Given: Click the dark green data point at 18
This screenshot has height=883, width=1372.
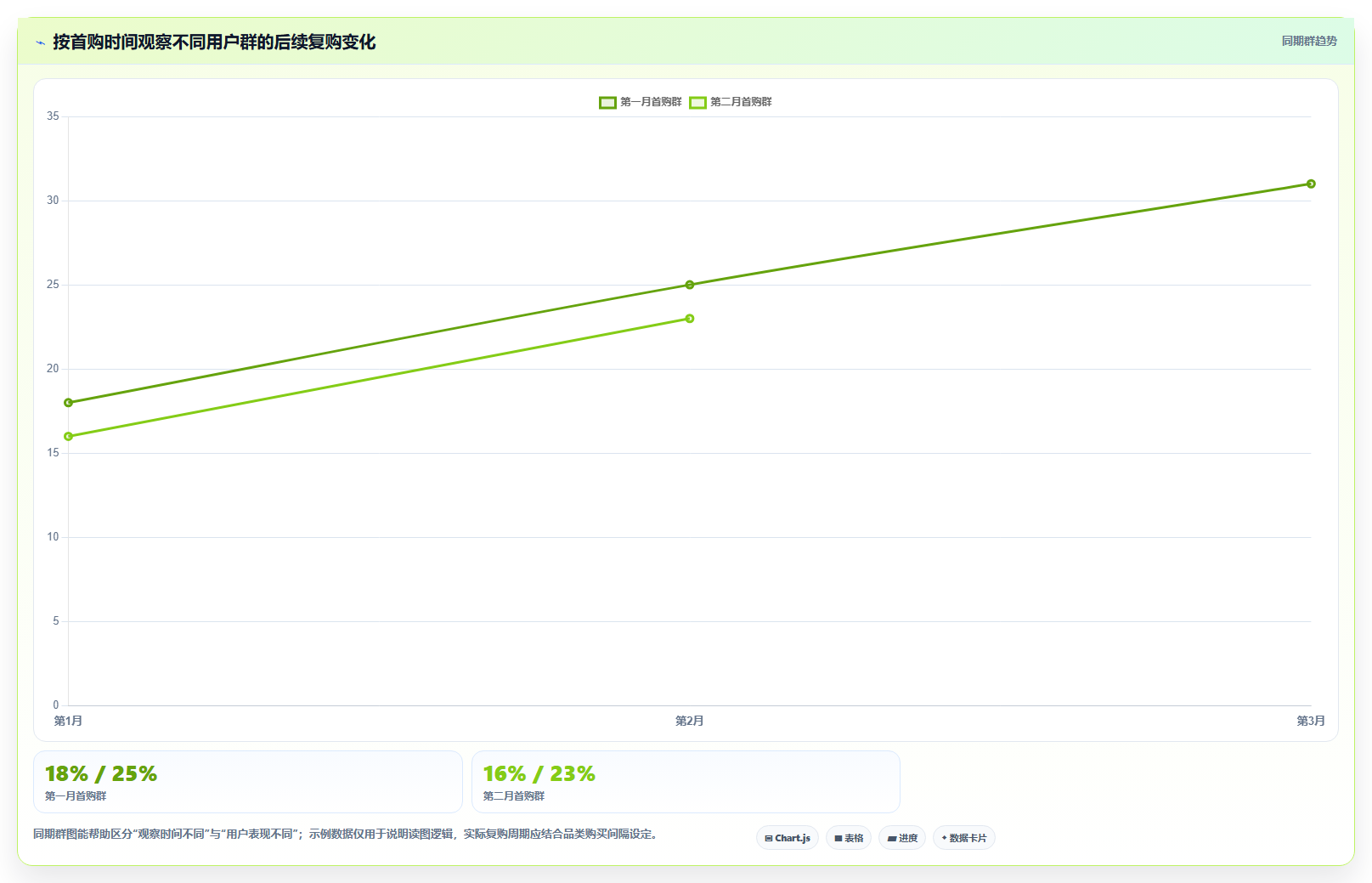Looking at the screenshot, I should (x=69, y=403).
